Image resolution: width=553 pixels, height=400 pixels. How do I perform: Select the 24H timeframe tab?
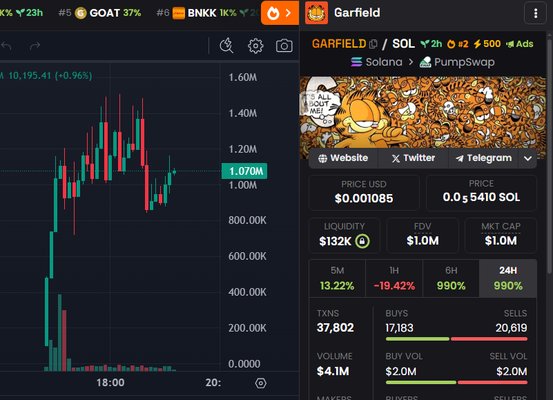coord(508,279)
